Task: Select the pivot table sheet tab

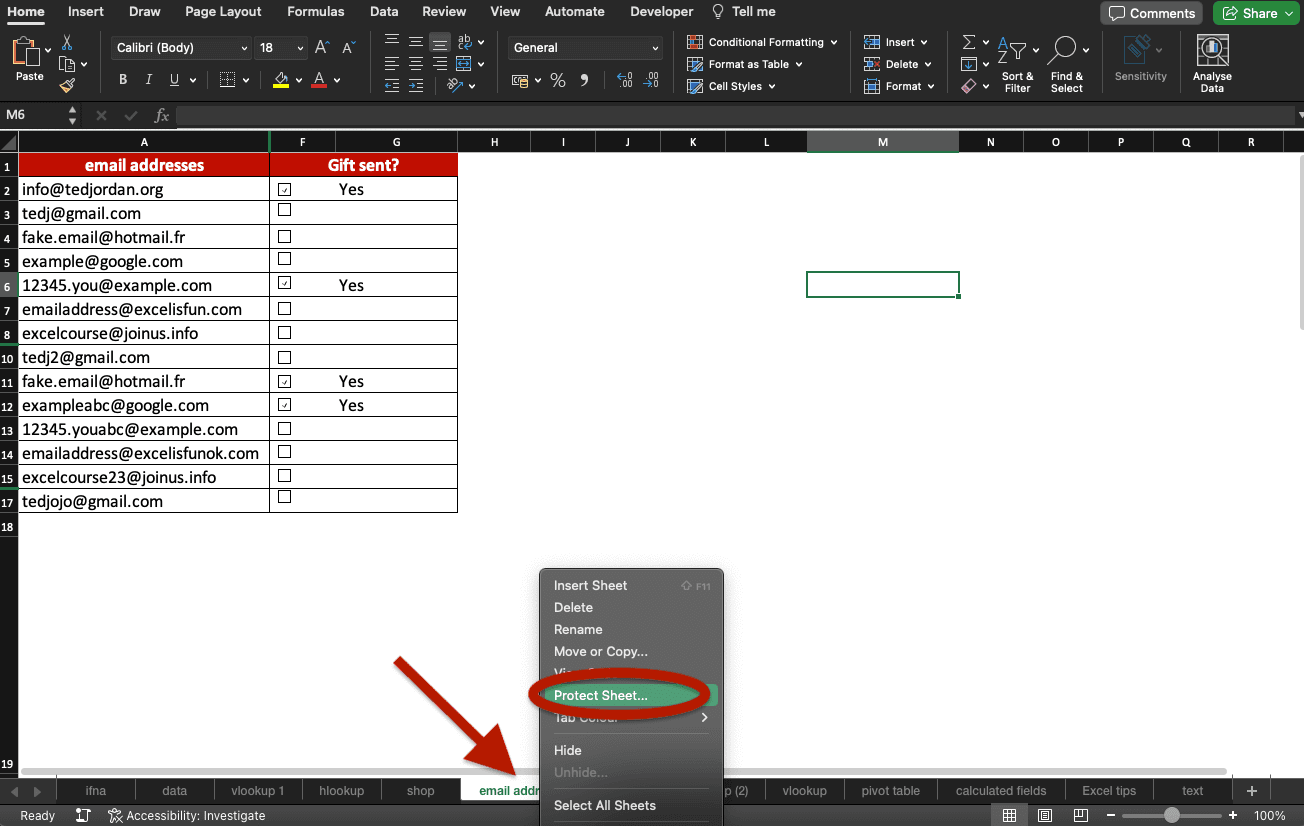Action: (x=890, y=790)
